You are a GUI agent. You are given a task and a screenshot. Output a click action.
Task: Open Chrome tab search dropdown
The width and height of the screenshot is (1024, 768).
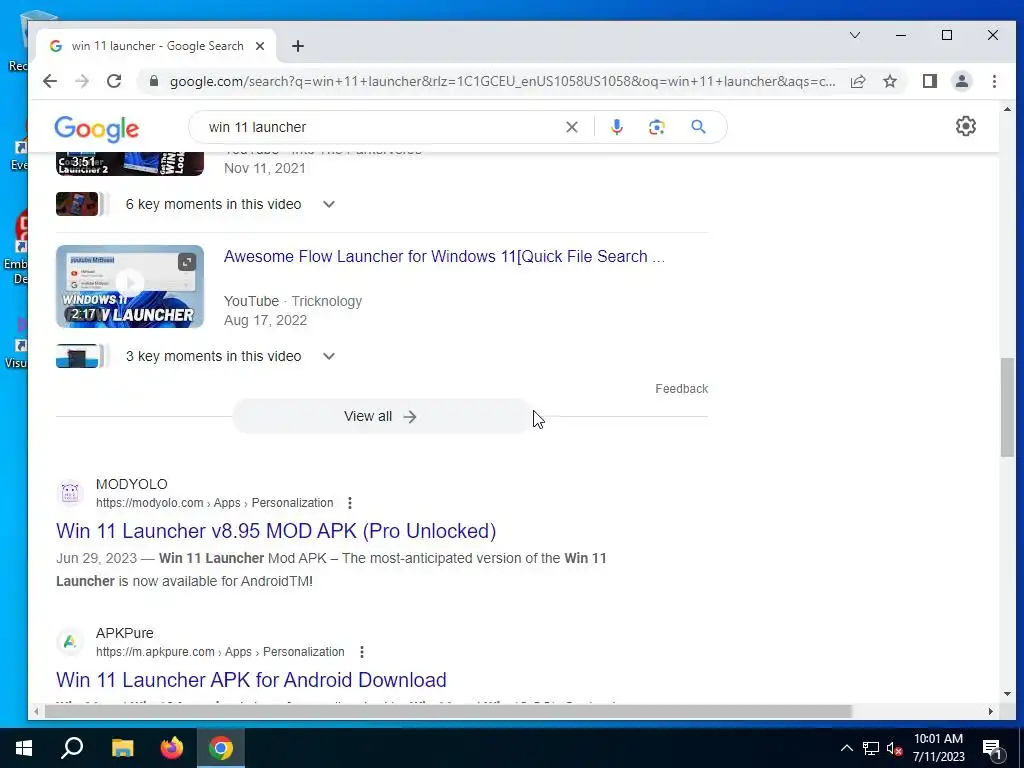[854, 35]
